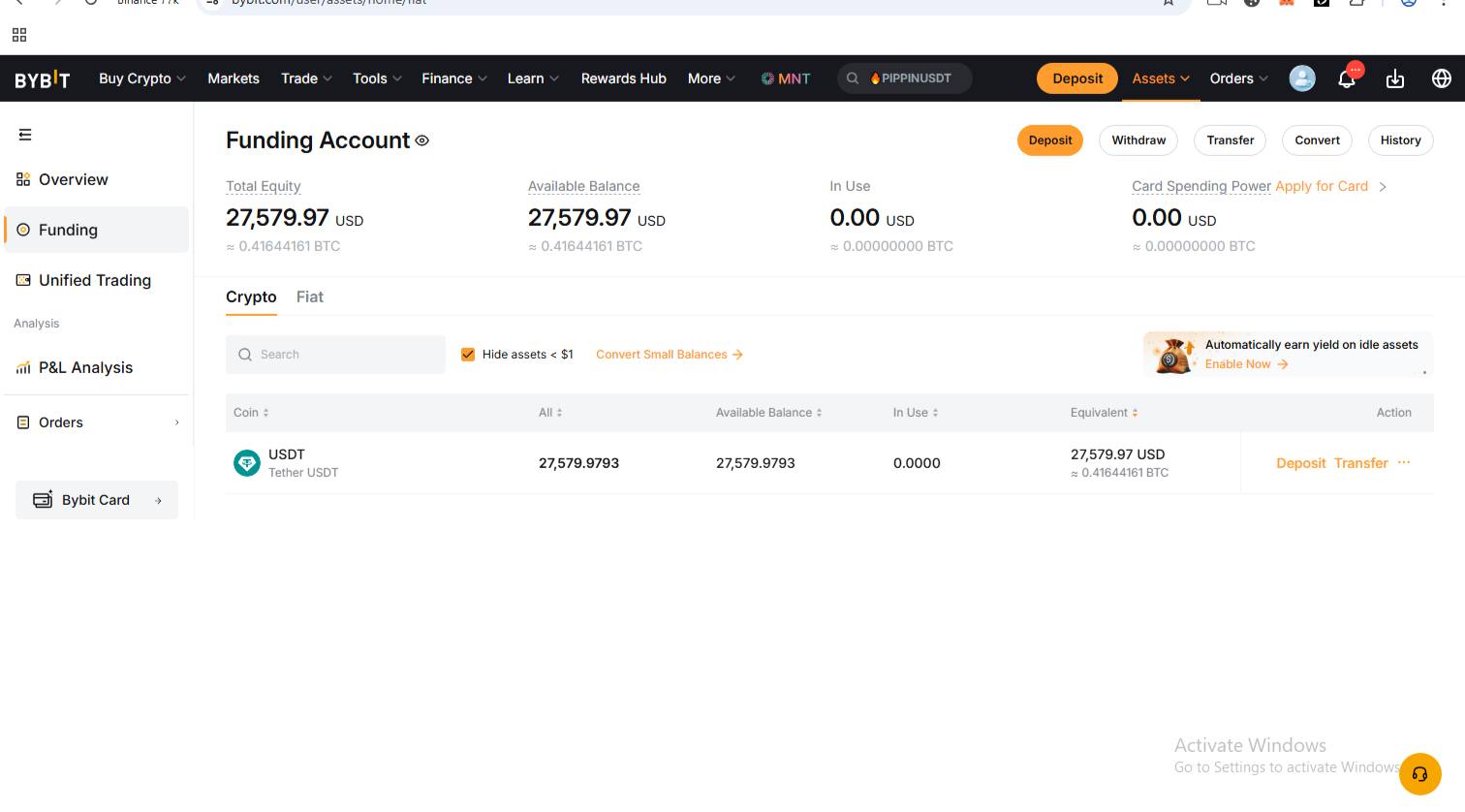Click Deposit in the USDT row
The height and width of the screenshot is (812, 1465).
[1300, 463]
